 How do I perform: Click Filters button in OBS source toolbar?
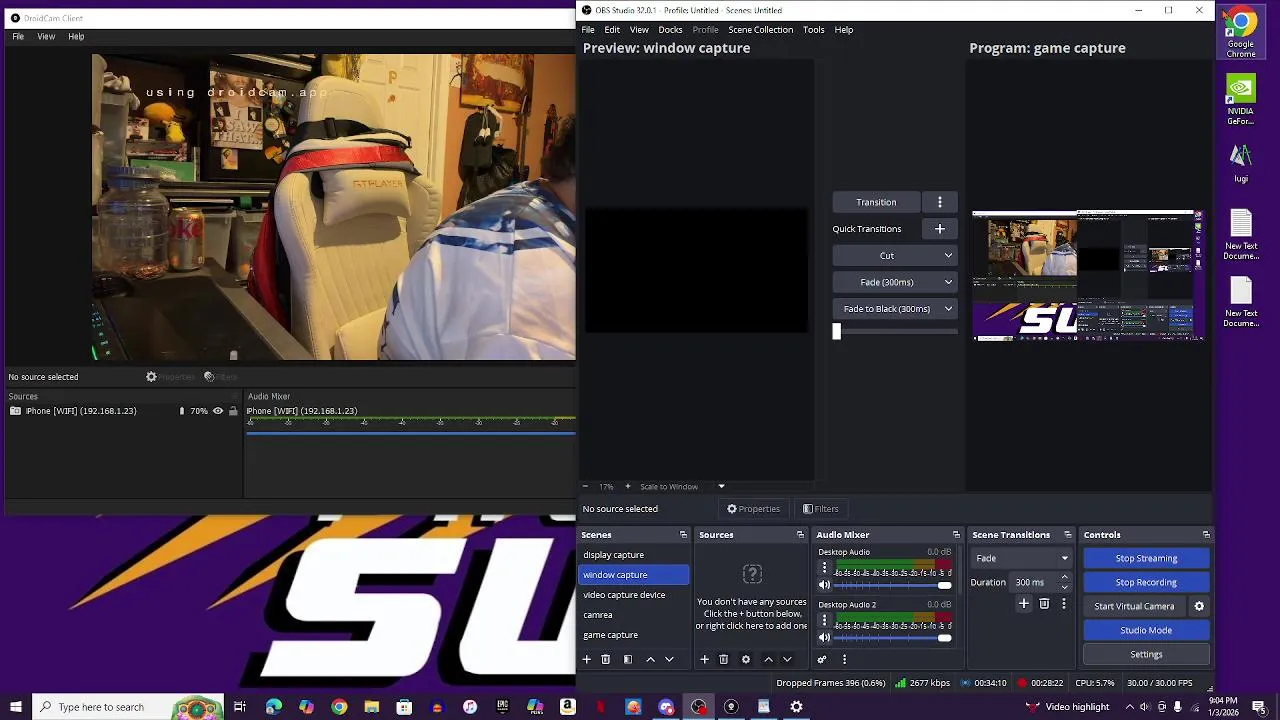click(820, 509)
